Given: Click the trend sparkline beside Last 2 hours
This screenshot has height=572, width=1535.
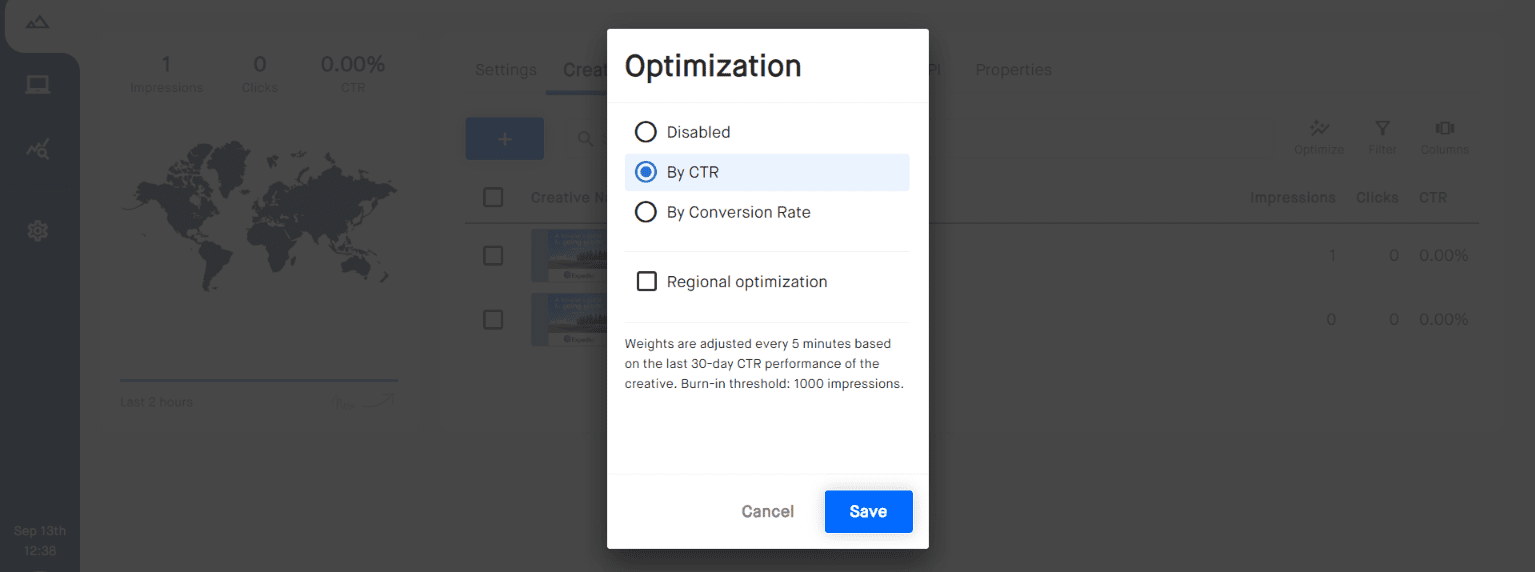Looking at the screenshot, I should (x=365, y=402).
